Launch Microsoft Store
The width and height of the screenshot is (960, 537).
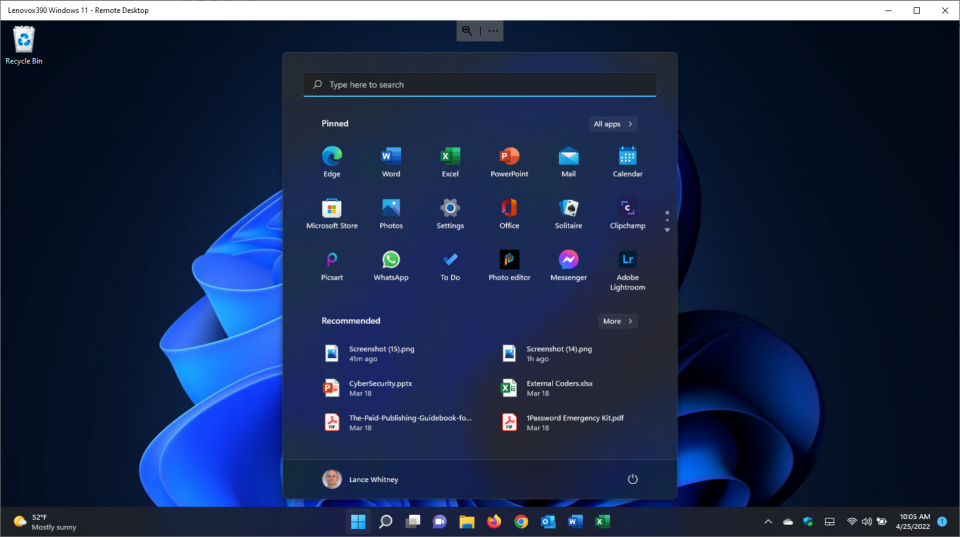click(x=332, y=213)
